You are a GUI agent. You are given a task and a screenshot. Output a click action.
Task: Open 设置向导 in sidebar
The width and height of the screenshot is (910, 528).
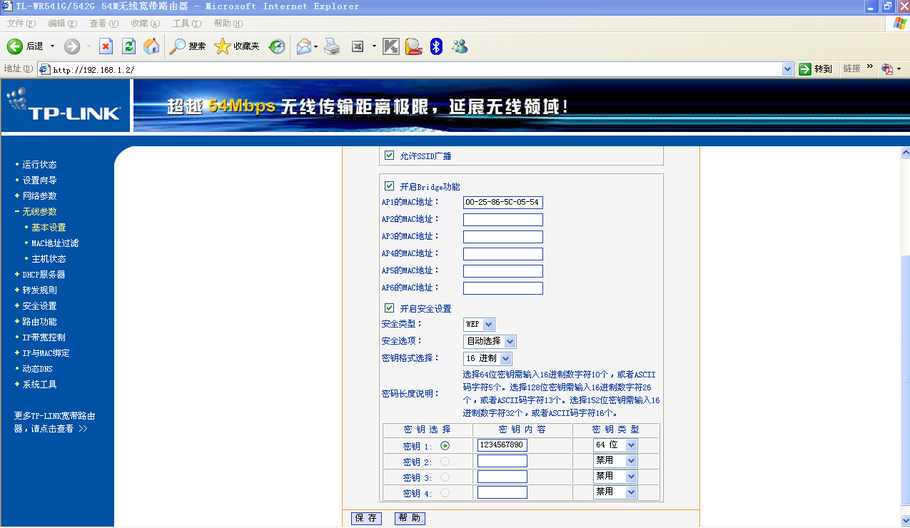click(x=39, y=180)
